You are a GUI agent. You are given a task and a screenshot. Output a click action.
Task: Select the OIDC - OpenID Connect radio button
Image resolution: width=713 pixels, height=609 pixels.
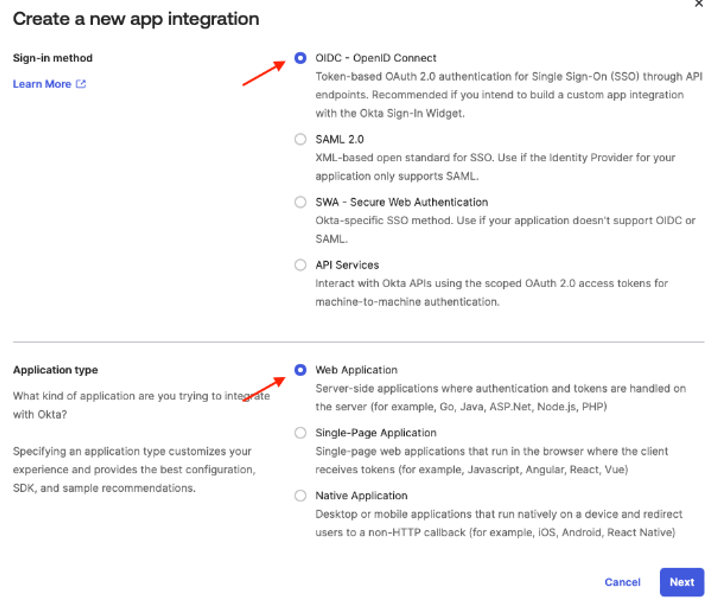pyautogui.click(x=300, y=58)
